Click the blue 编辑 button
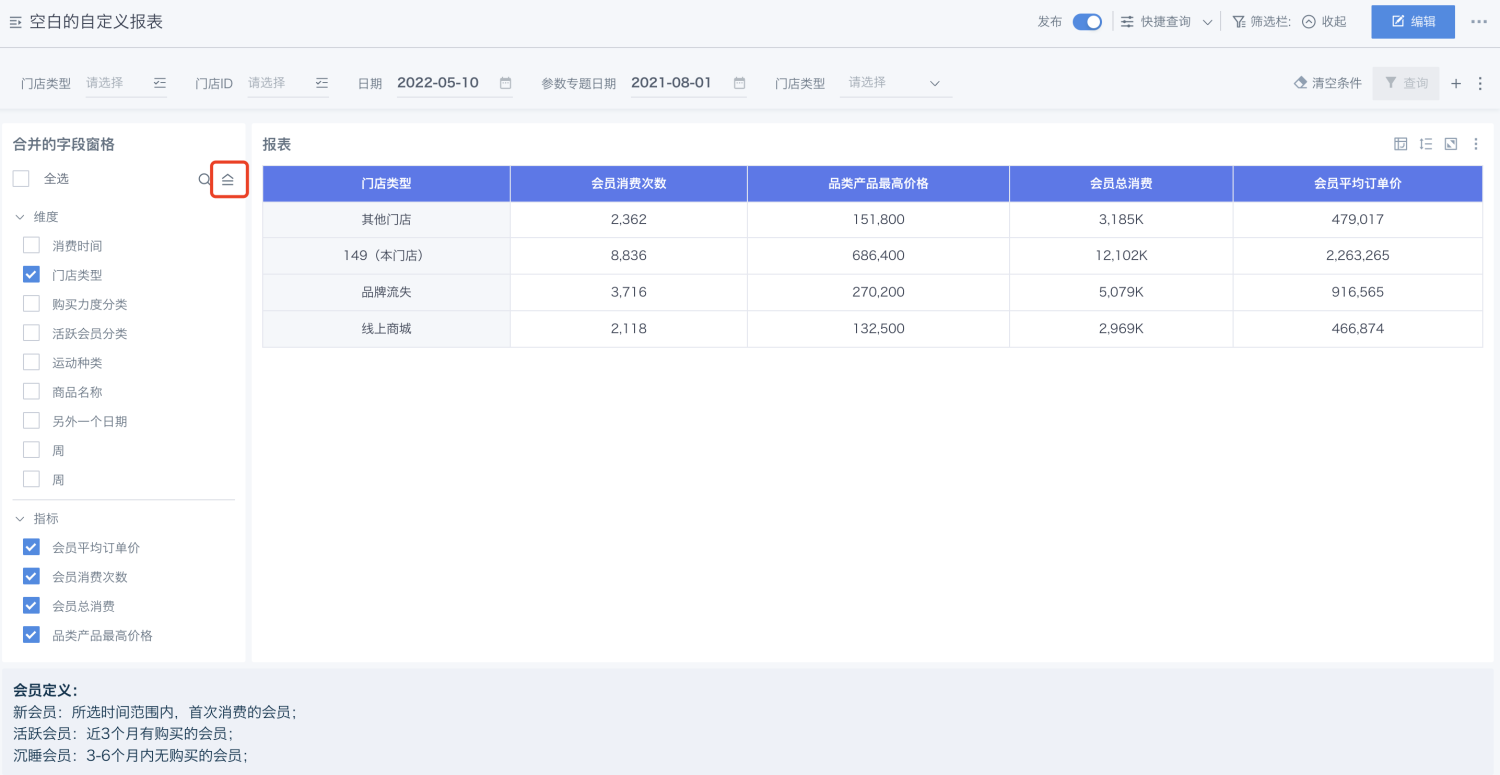 click(1412, 22)
